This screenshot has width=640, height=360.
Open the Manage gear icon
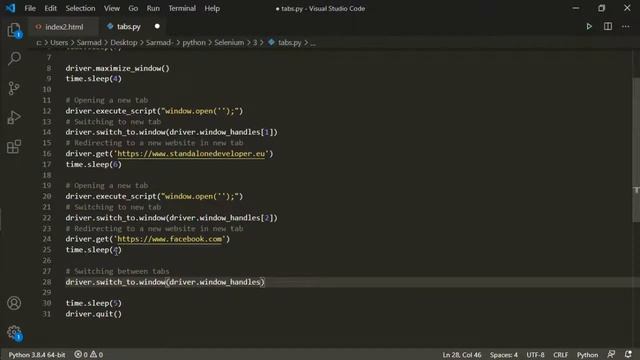point(14,332)
